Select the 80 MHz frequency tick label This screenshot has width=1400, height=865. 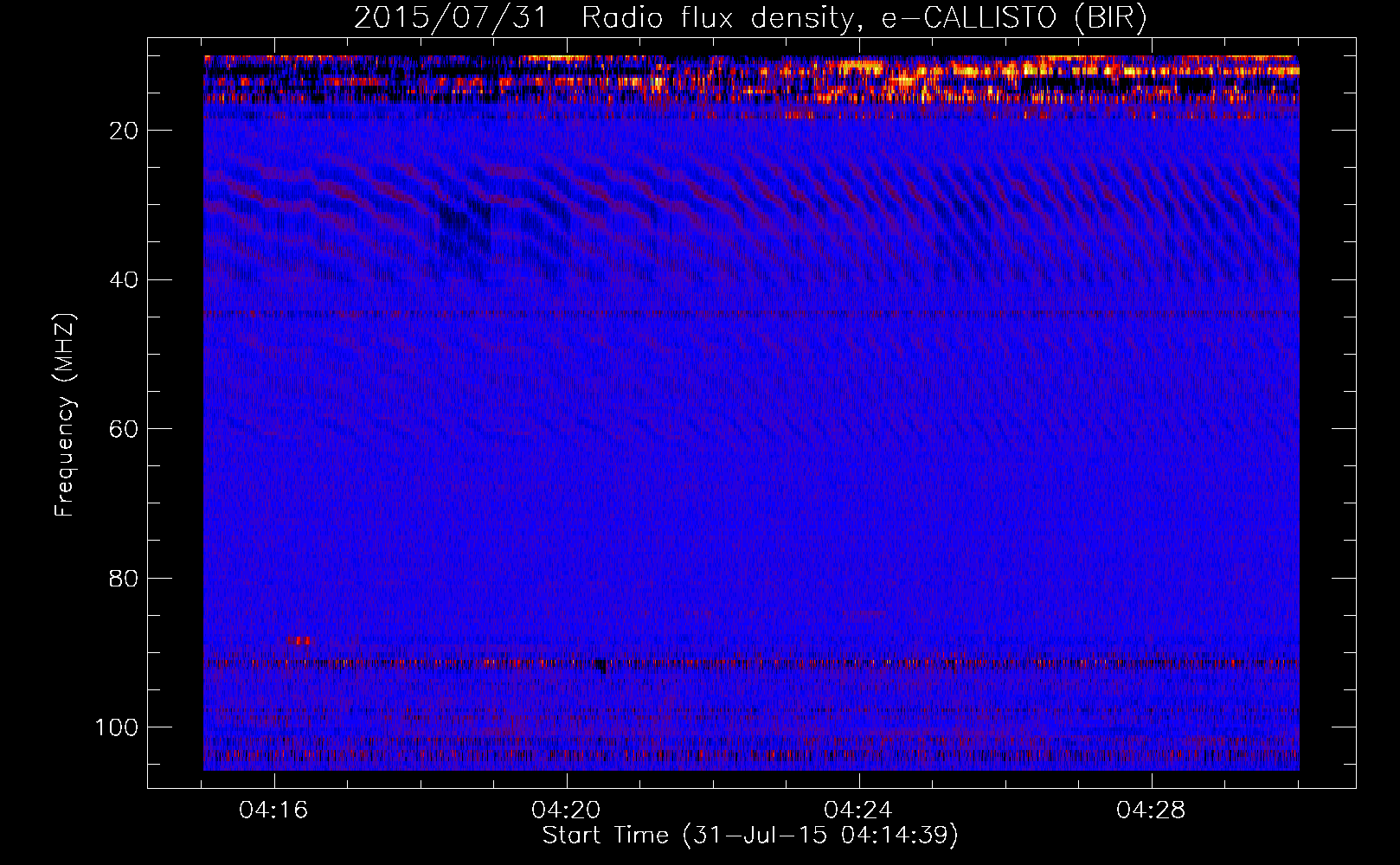[x=124, y=579]
